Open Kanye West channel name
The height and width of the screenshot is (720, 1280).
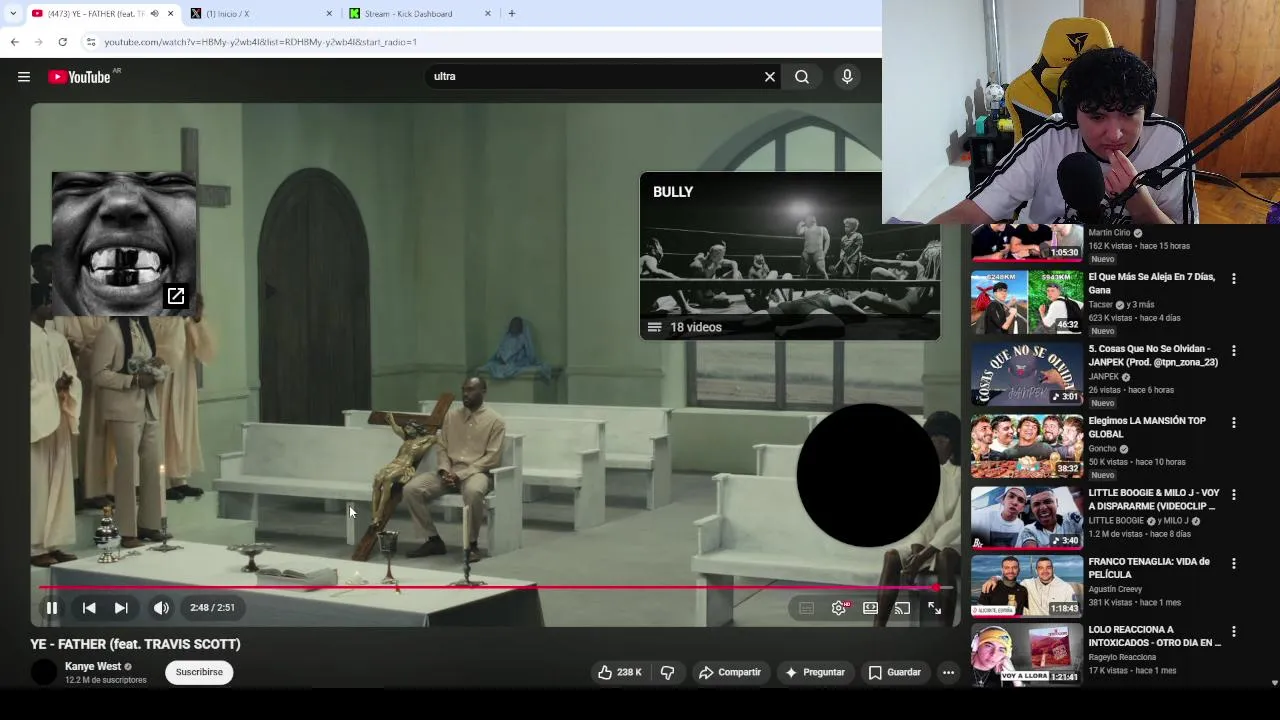(93, 666)
